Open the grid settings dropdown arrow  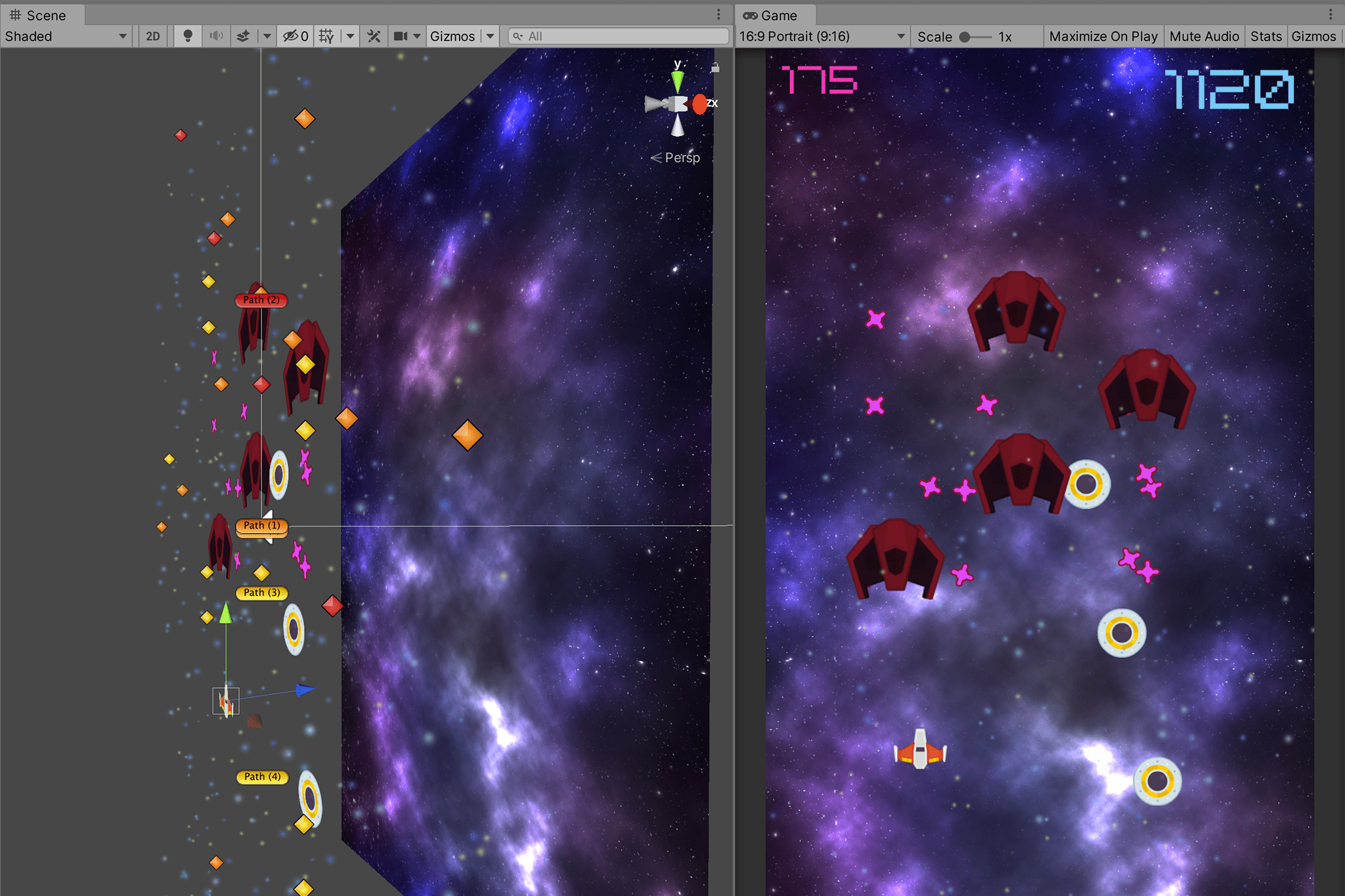point(350,36)
